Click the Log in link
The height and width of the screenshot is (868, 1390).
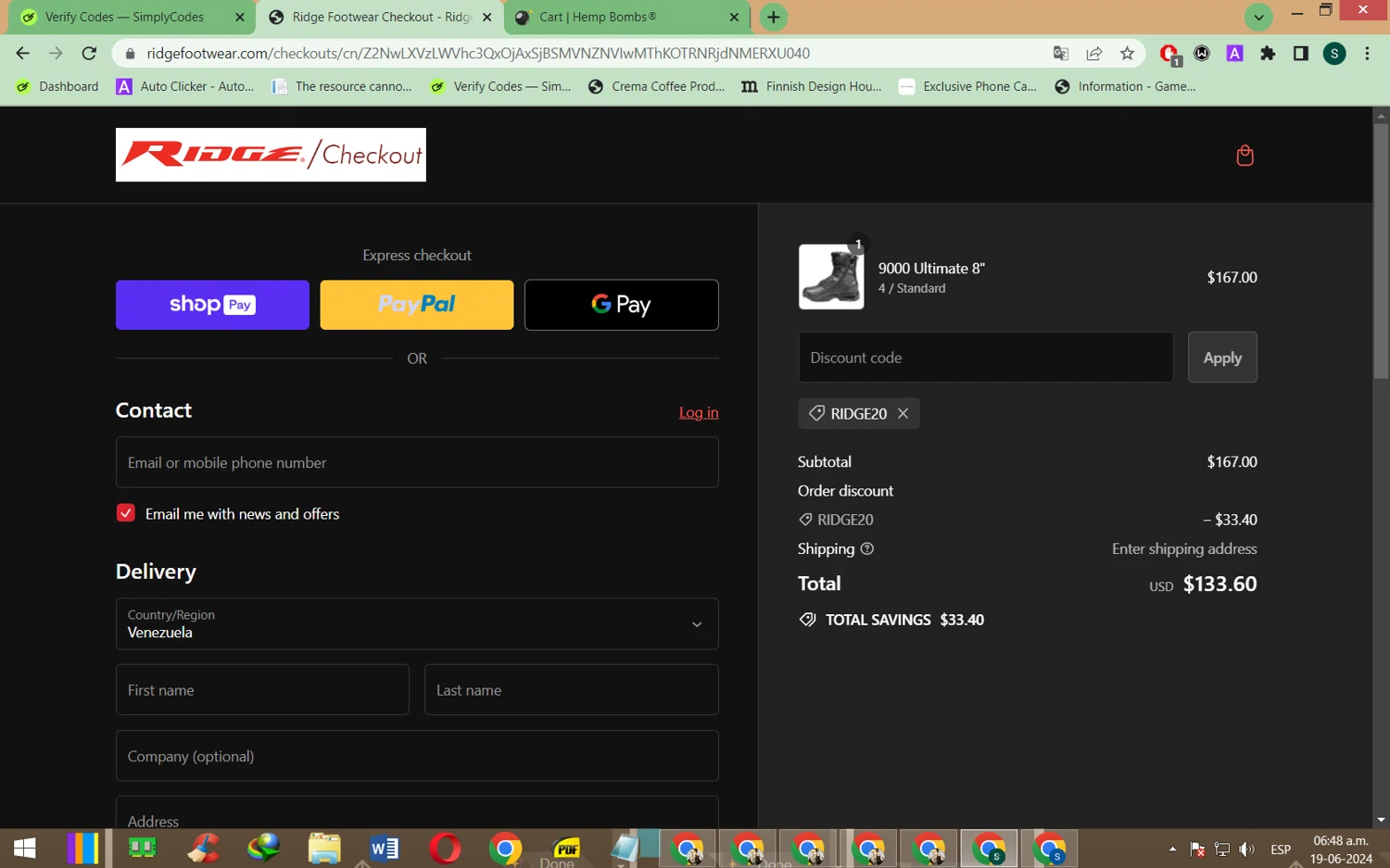(x=699, y=412)
